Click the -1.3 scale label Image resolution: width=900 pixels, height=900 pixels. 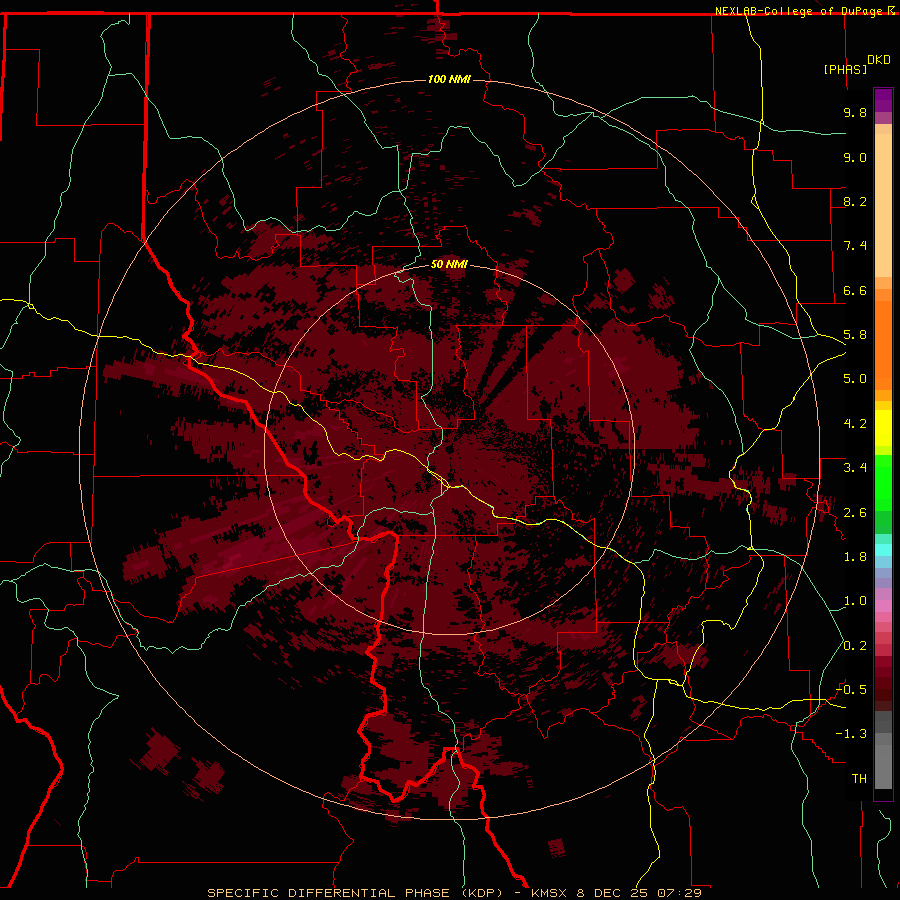pyautogui.click(x=851, y=734)
